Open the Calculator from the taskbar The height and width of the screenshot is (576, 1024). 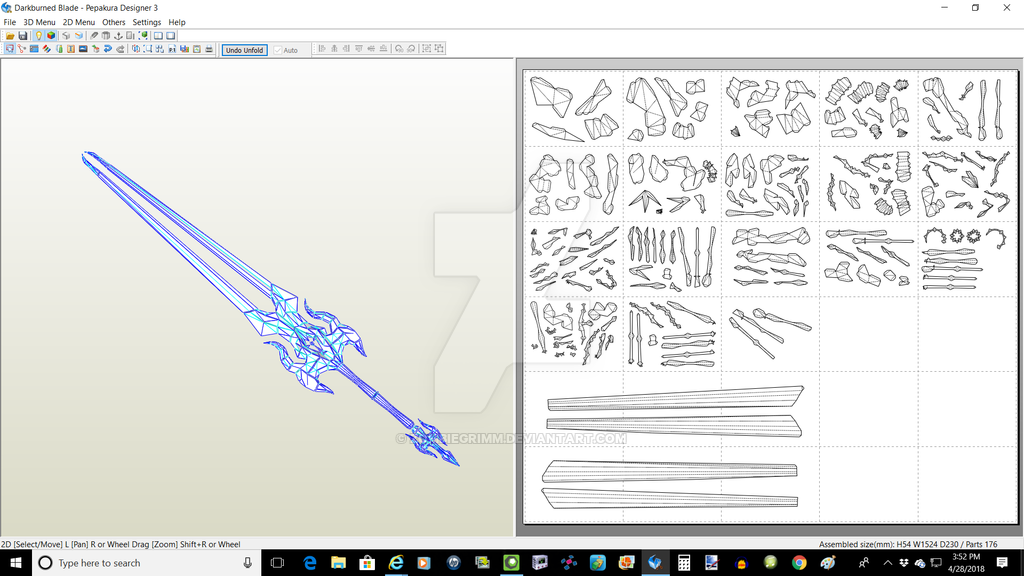coord(684,562)
